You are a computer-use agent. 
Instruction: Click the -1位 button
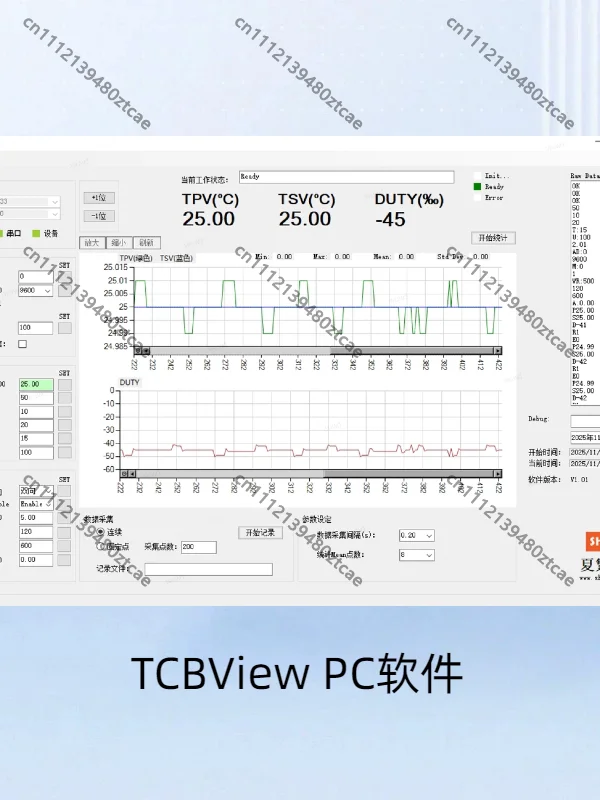[99, 216]
